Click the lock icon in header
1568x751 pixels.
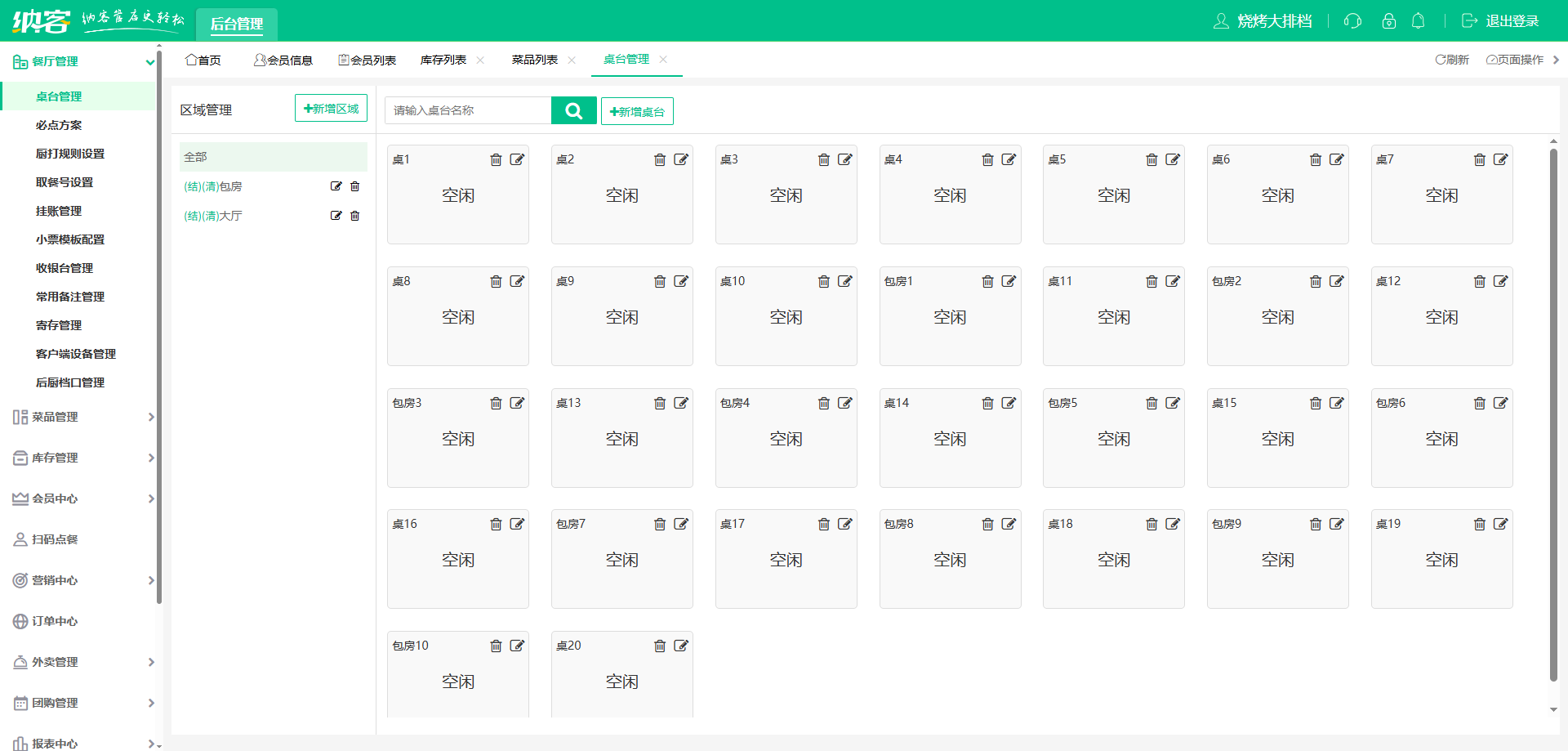(1388, 21)
